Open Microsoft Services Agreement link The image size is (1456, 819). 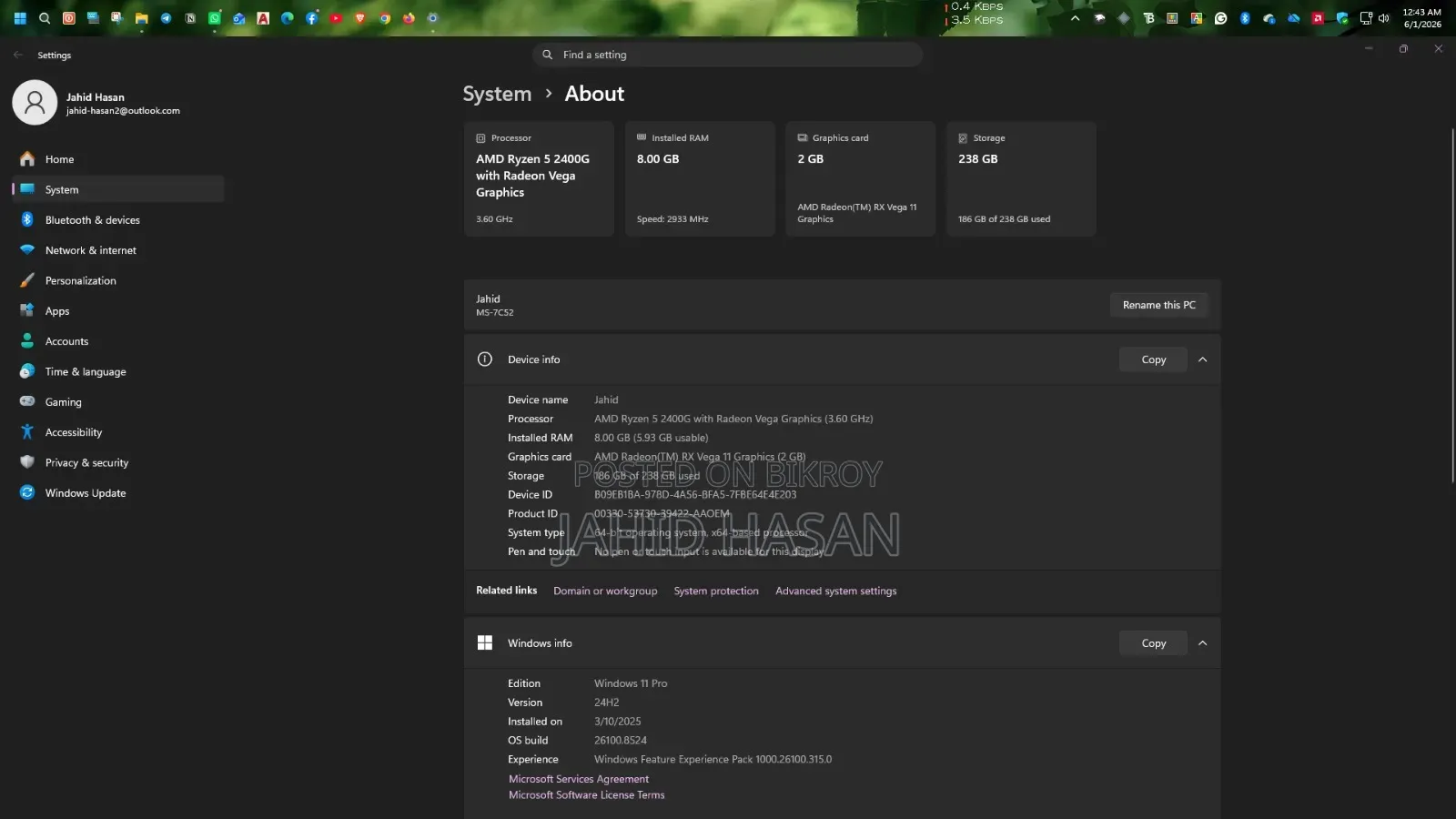(x=579, y=779)
